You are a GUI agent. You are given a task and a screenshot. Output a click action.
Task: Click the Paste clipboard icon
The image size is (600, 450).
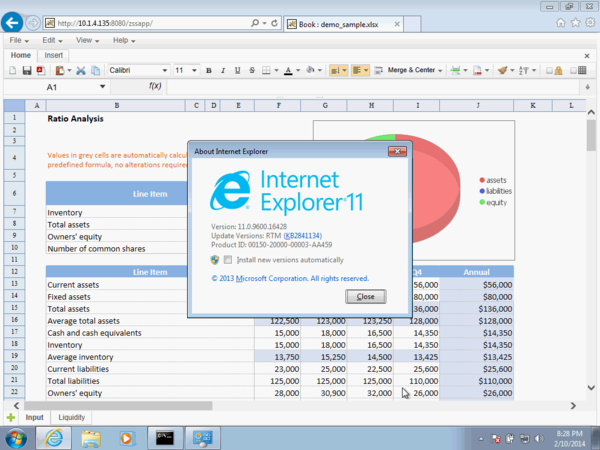tap(60, 70)
